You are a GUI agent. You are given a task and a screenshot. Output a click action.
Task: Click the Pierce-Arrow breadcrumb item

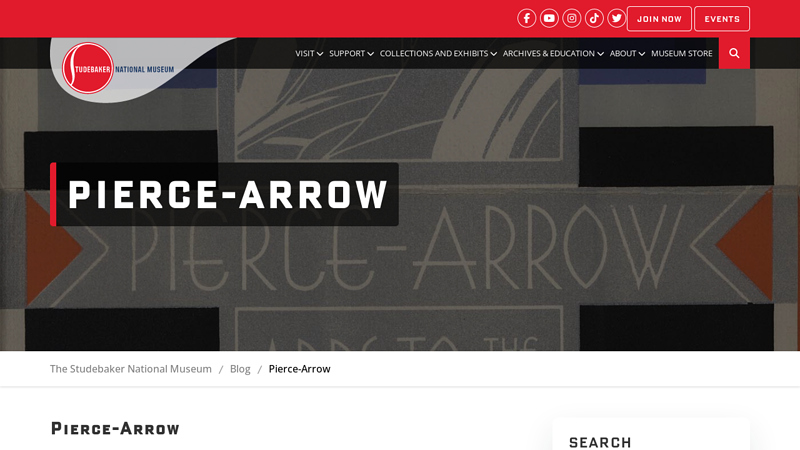pos(299,369)
